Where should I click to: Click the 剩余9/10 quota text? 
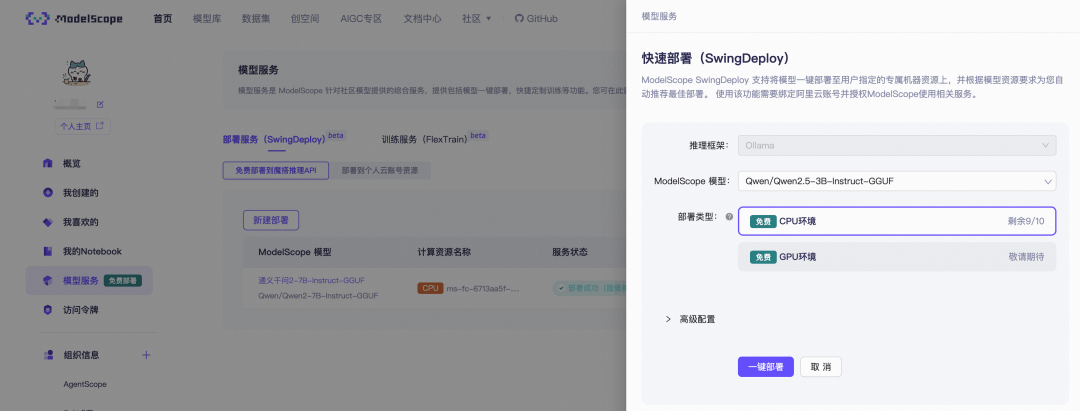click(x=1026, y=221)
